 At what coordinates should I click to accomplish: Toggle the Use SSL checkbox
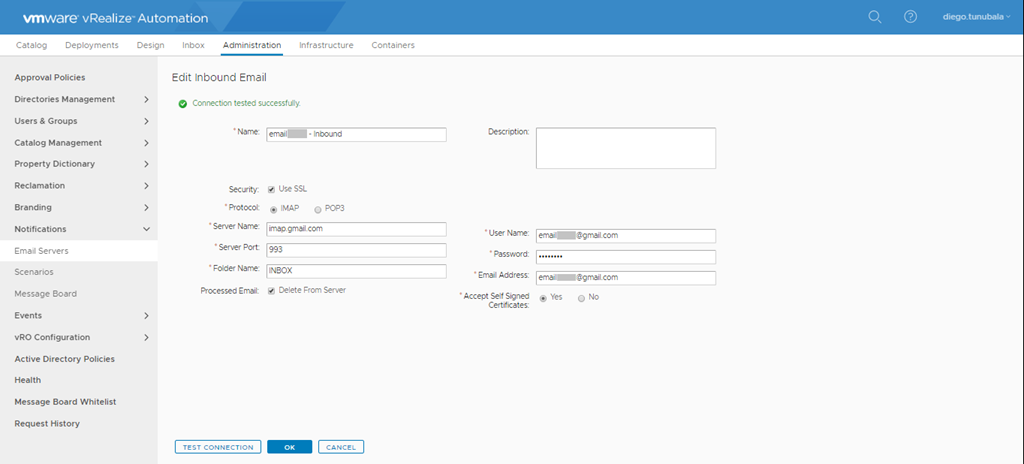tap(271, 189)
